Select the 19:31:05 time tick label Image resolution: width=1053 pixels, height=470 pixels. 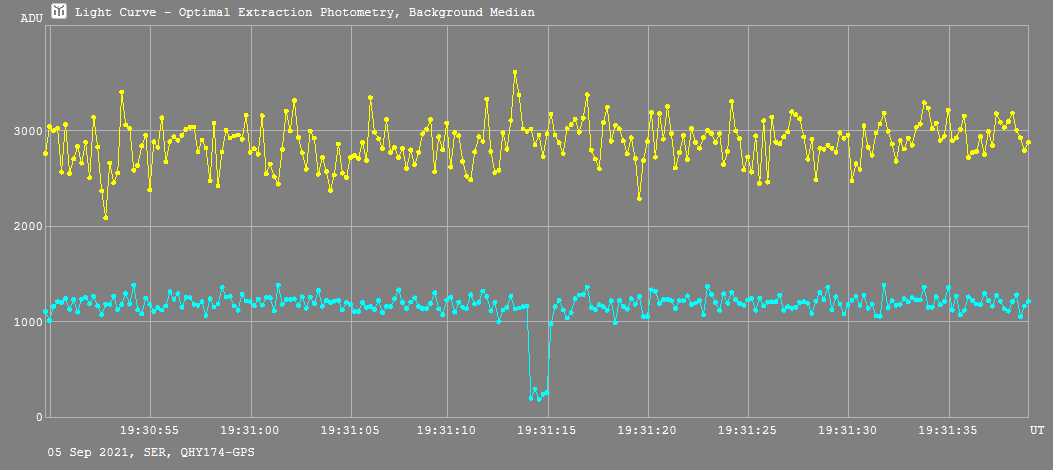click(350, 430)
